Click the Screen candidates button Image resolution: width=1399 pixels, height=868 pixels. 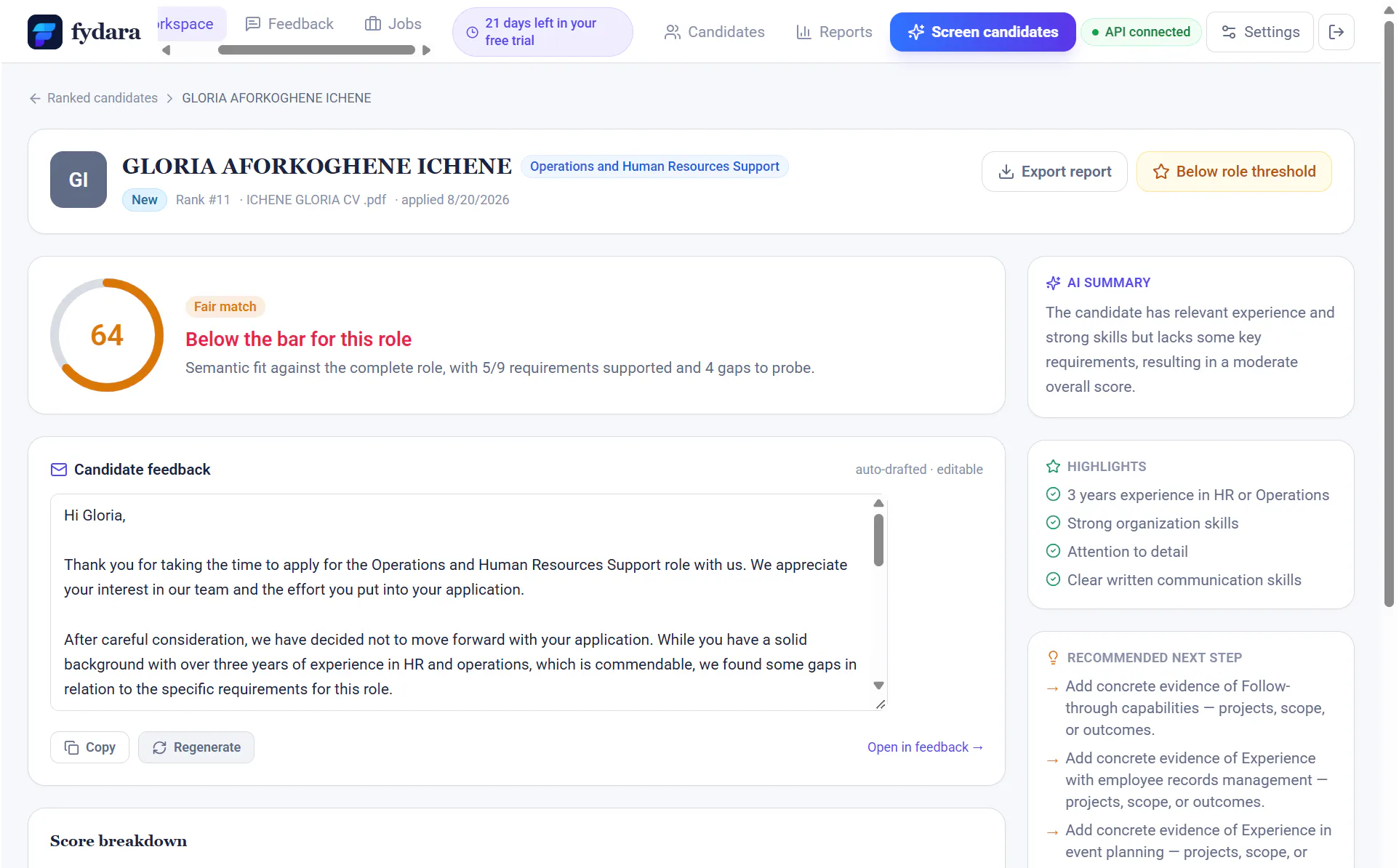click(982, 32)
